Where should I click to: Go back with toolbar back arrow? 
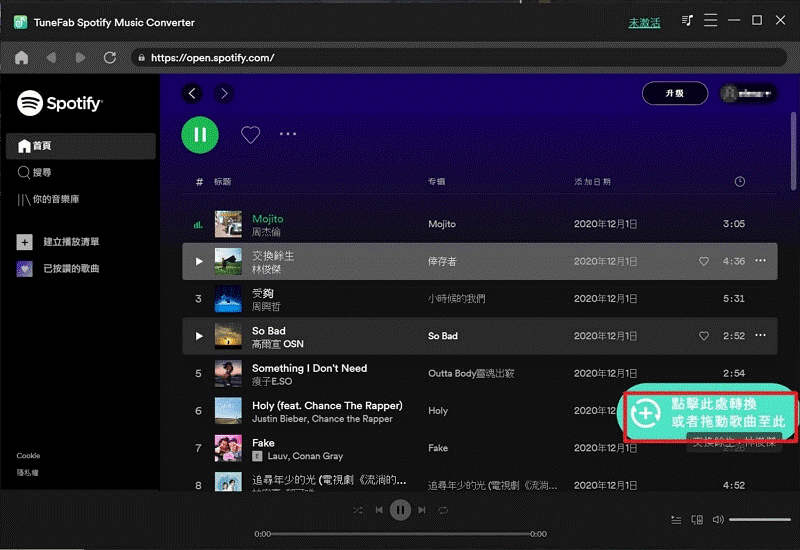51,58
